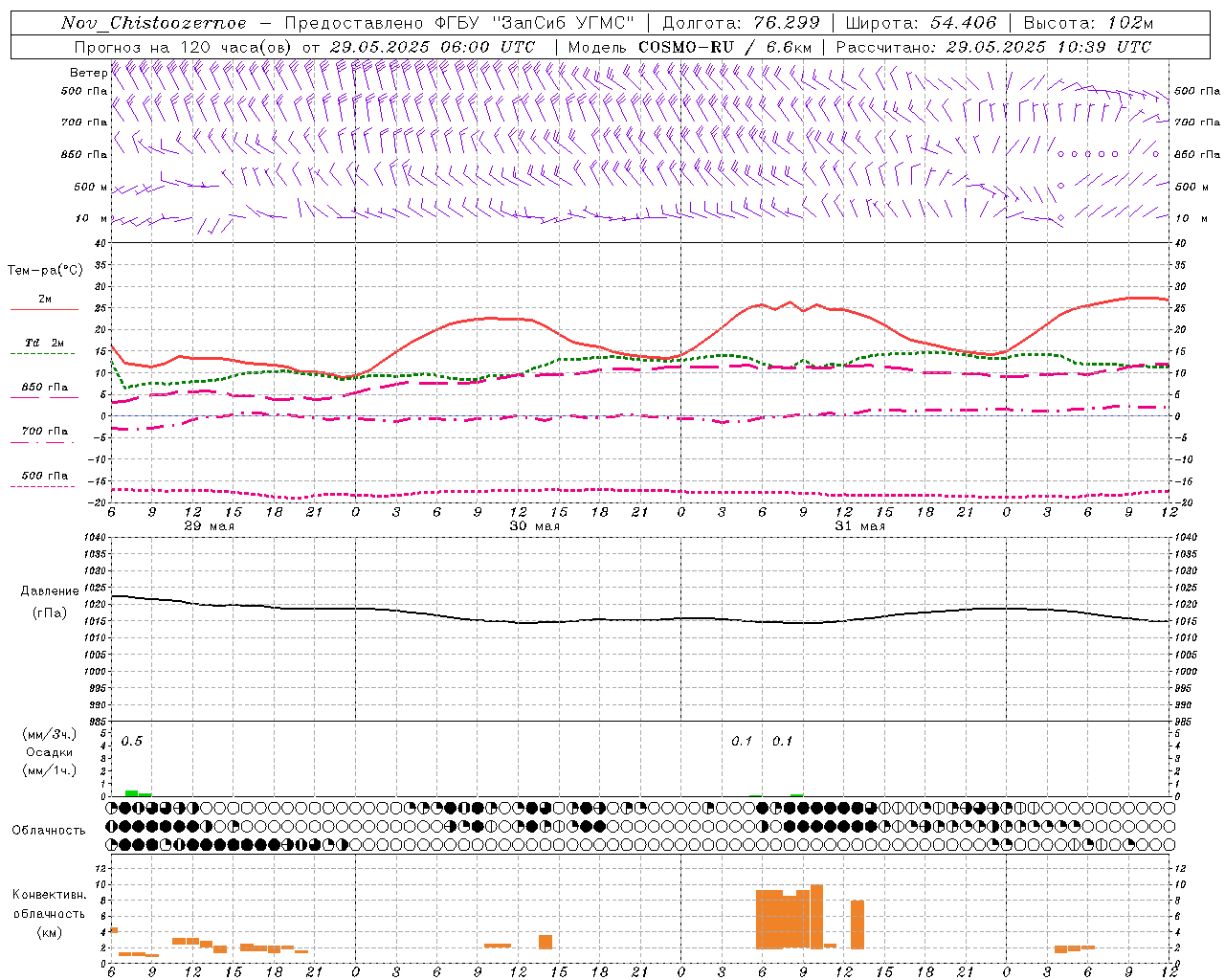Screen dimensions: 1225x980
Task: Click the date label 30 мая
Action: point(534,526)
